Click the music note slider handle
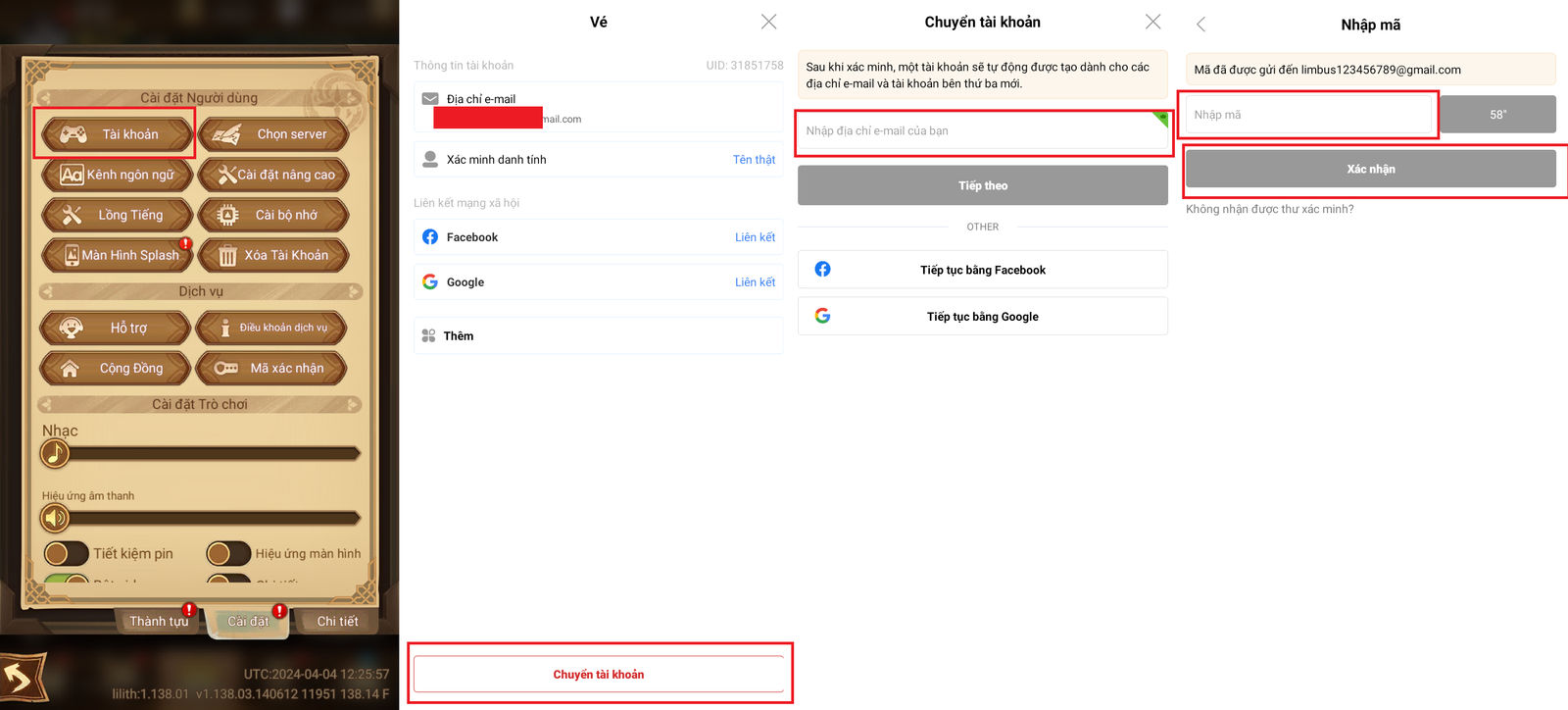This screenshot has width=1568, height=710. click(x=55, y=453)
